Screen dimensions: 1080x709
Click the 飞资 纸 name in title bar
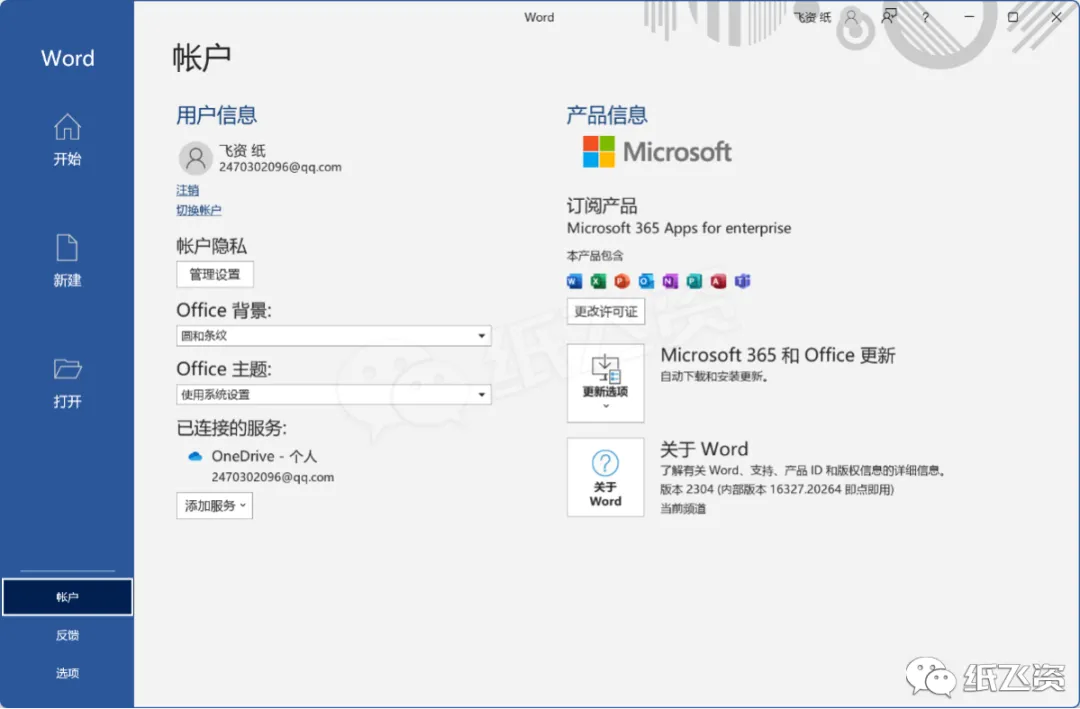pos(812,17)
